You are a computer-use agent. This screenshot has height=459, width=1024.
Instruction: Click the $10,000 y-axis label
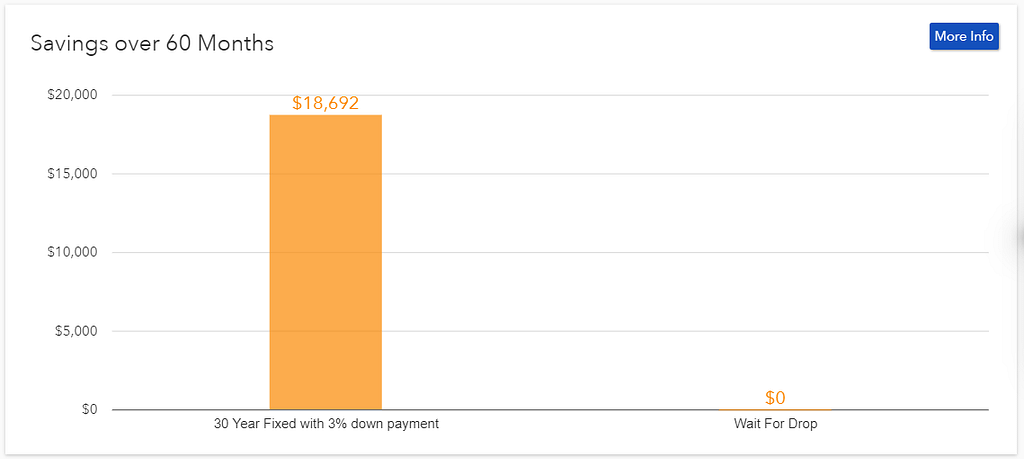(72, 253)
